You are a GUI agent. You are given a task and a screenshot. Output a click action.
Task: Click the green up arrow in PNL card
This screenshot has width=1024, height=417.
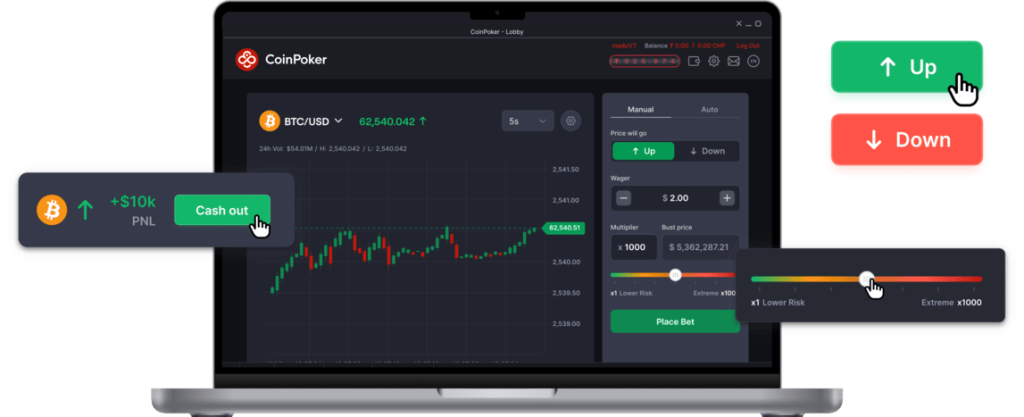(86, 210)
